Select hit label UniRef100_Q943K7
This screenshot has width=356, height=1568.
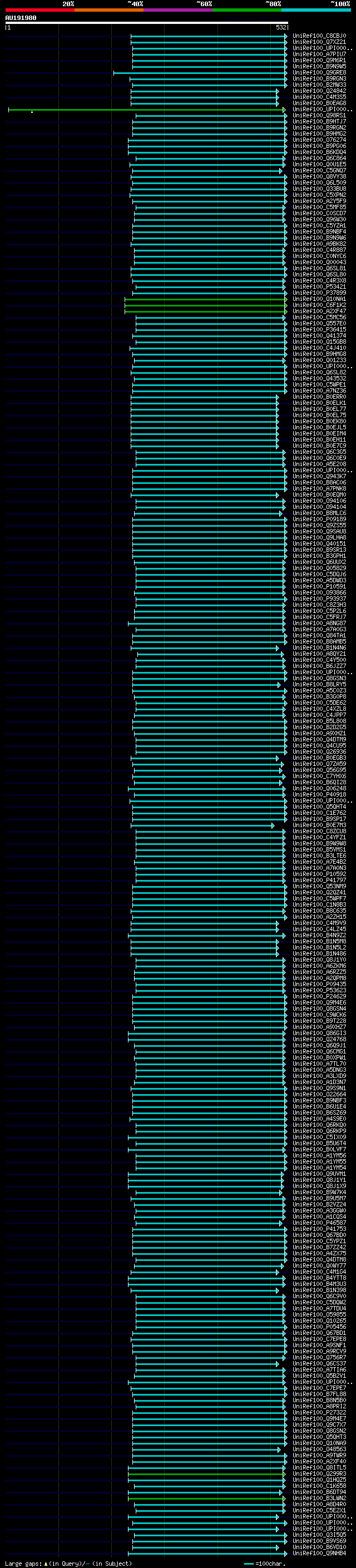(x=319, y=477)
